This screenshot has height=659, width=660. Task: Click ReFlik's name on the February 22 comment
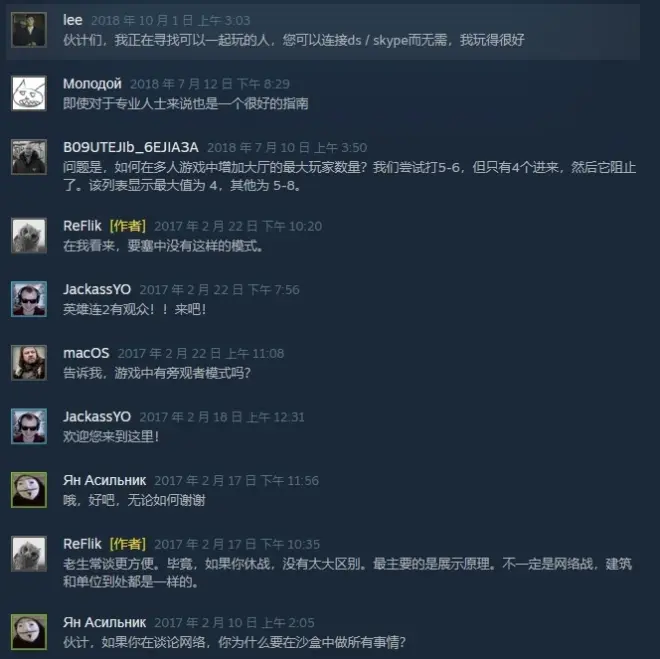point(82,226)
